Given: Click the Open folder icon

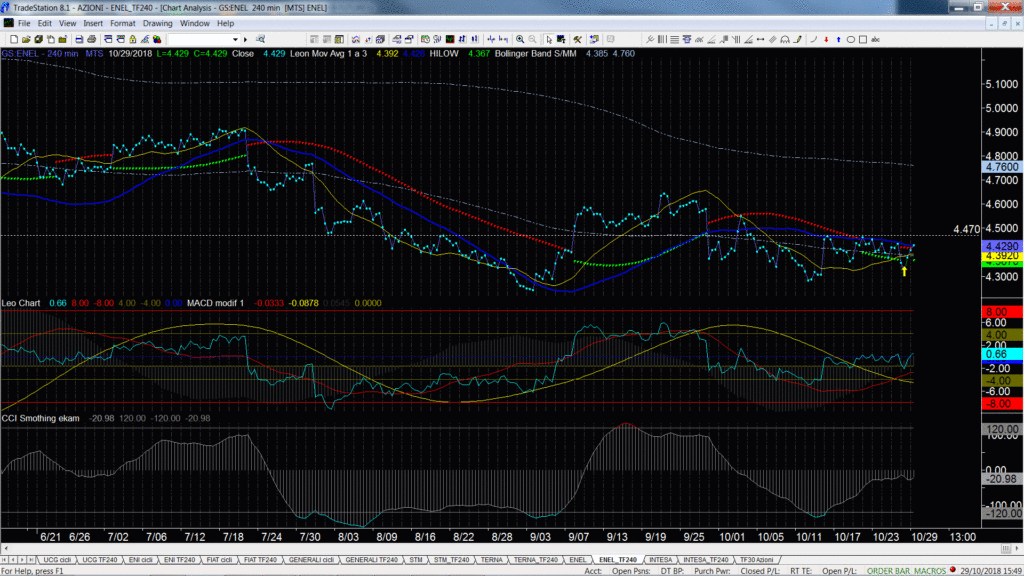Looking at the screenshot, I should [x=26, y=40].
